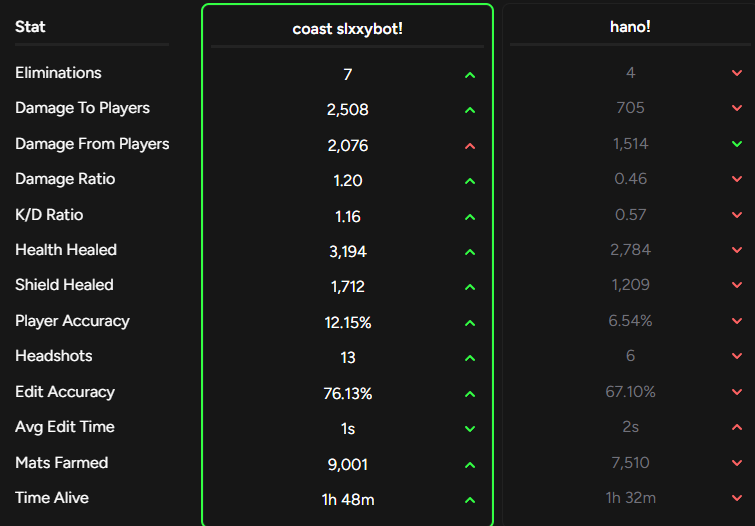Click the Time Alive label
This screenshot has width=755, height=526.
point(52,498)
